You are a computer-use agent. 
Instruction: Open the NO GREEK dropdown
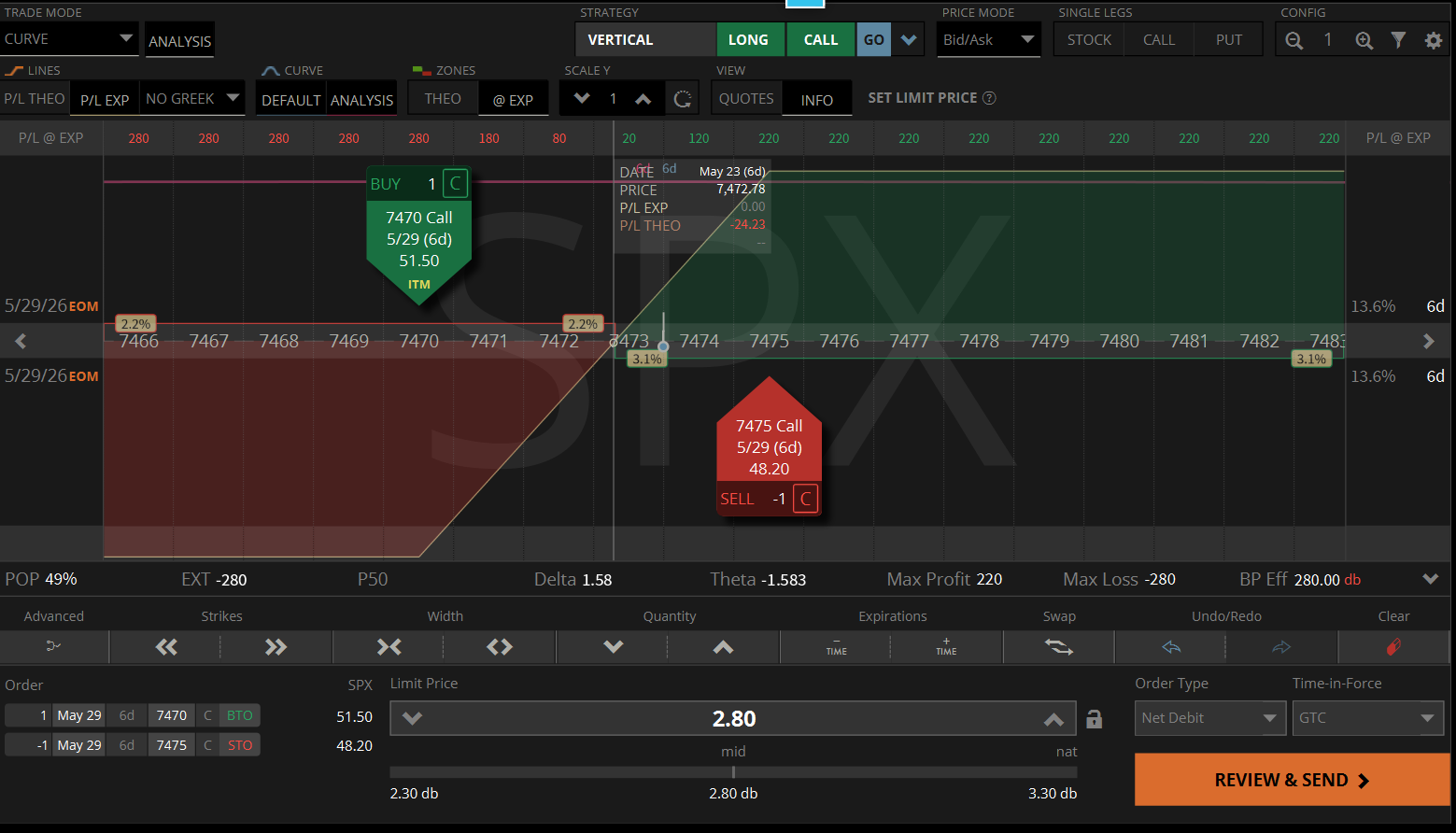pyautogui.click(x=192, y=99)
